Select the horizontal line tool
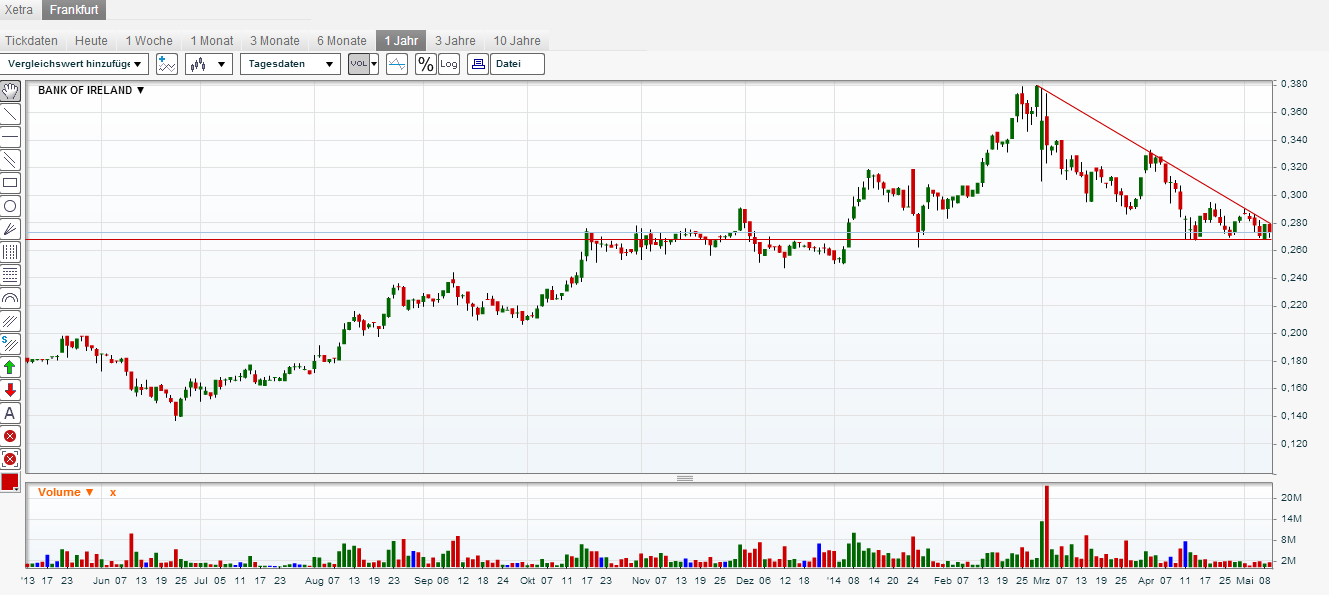This screenshot has width=1329, height=595. pyautogui.click(x=10, y=137)
